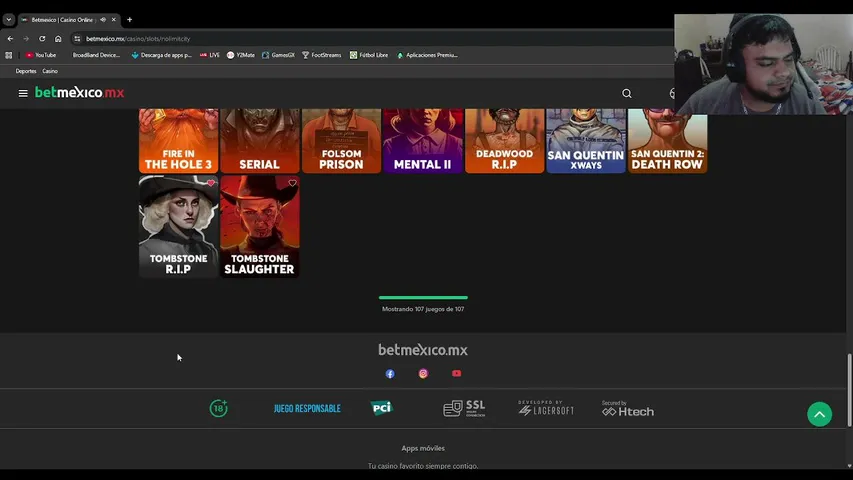Click the Apps móviles footer heading
The height and width of the screenshot is (480, 853).
[423, 448]
